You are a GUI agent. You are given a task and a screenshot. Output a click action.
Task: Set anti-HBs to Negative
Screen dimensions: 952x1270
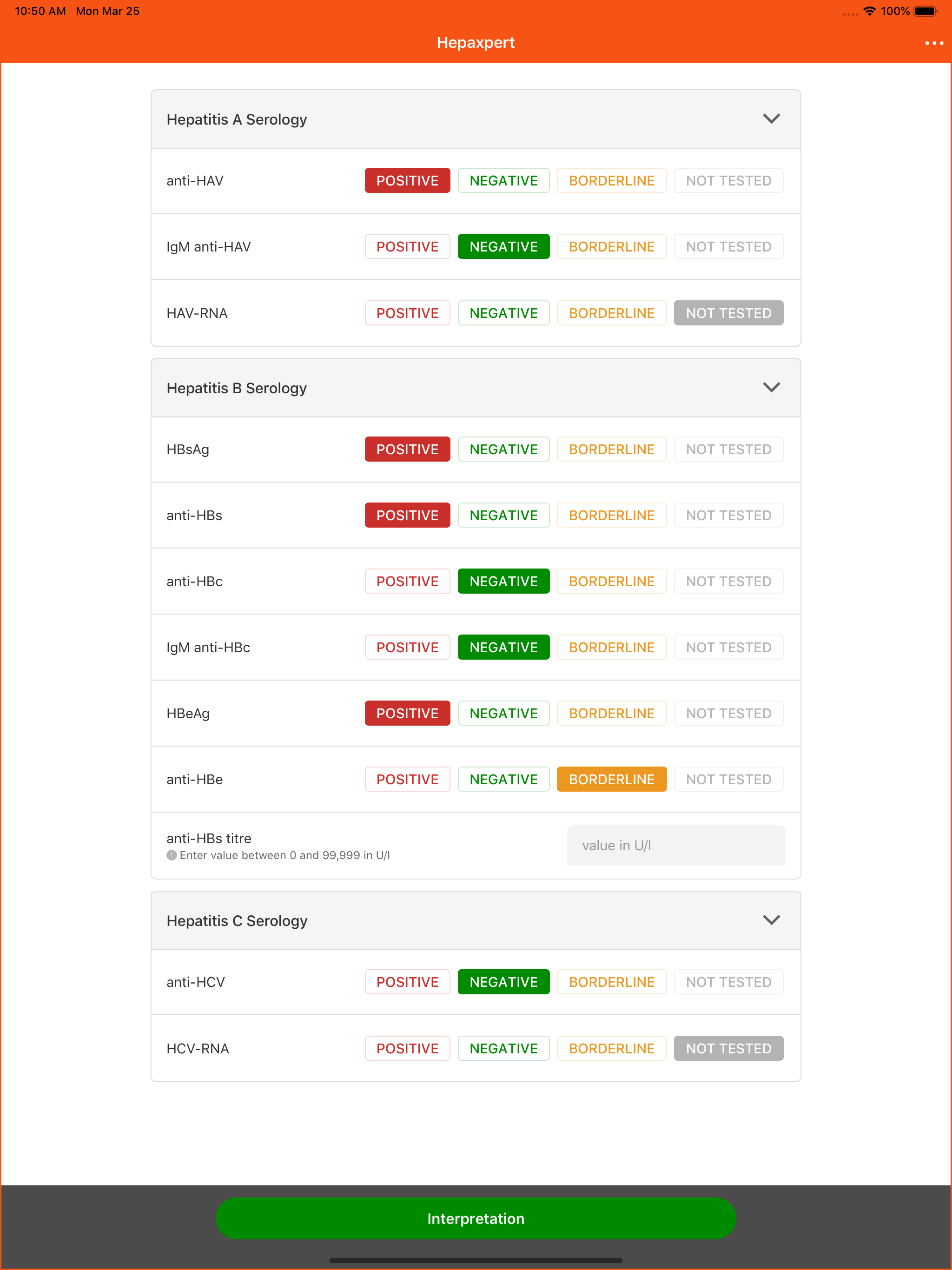503,516
